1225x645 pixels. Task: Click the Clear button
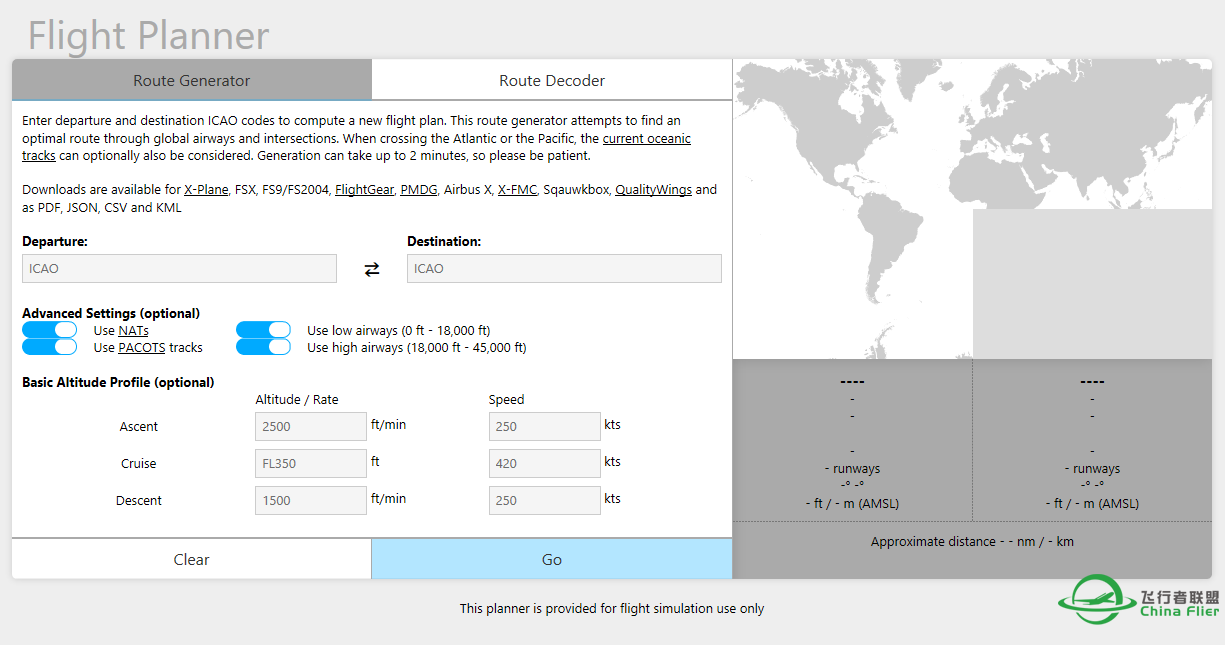(192, 560)
